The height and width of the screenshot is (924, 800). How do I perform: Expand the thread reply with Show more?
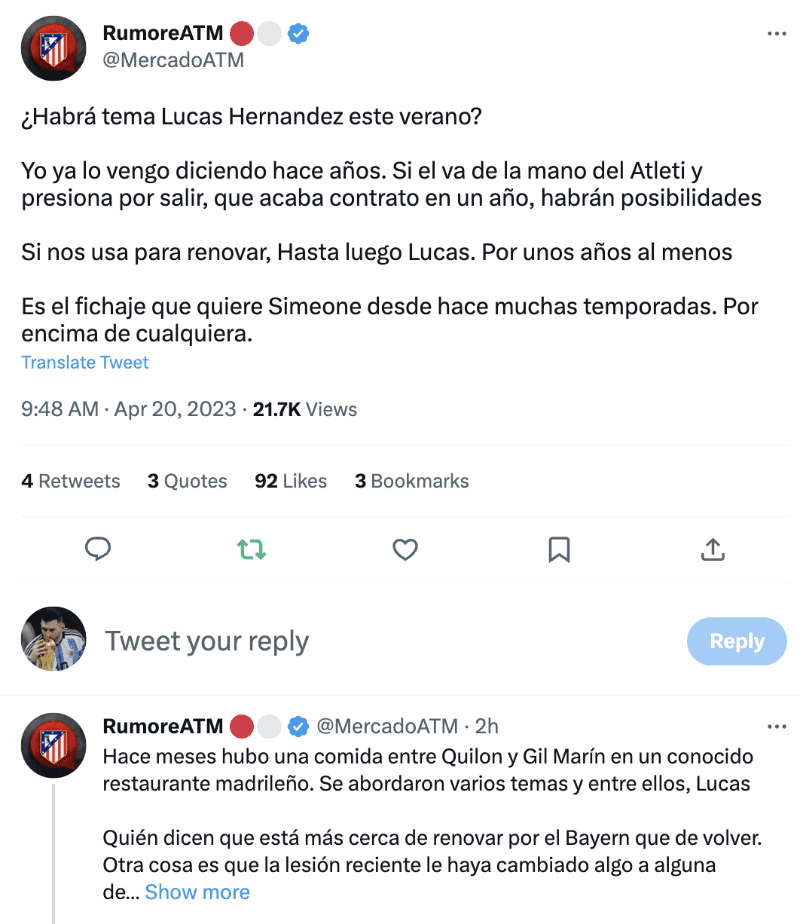click(x=197, y=891)
